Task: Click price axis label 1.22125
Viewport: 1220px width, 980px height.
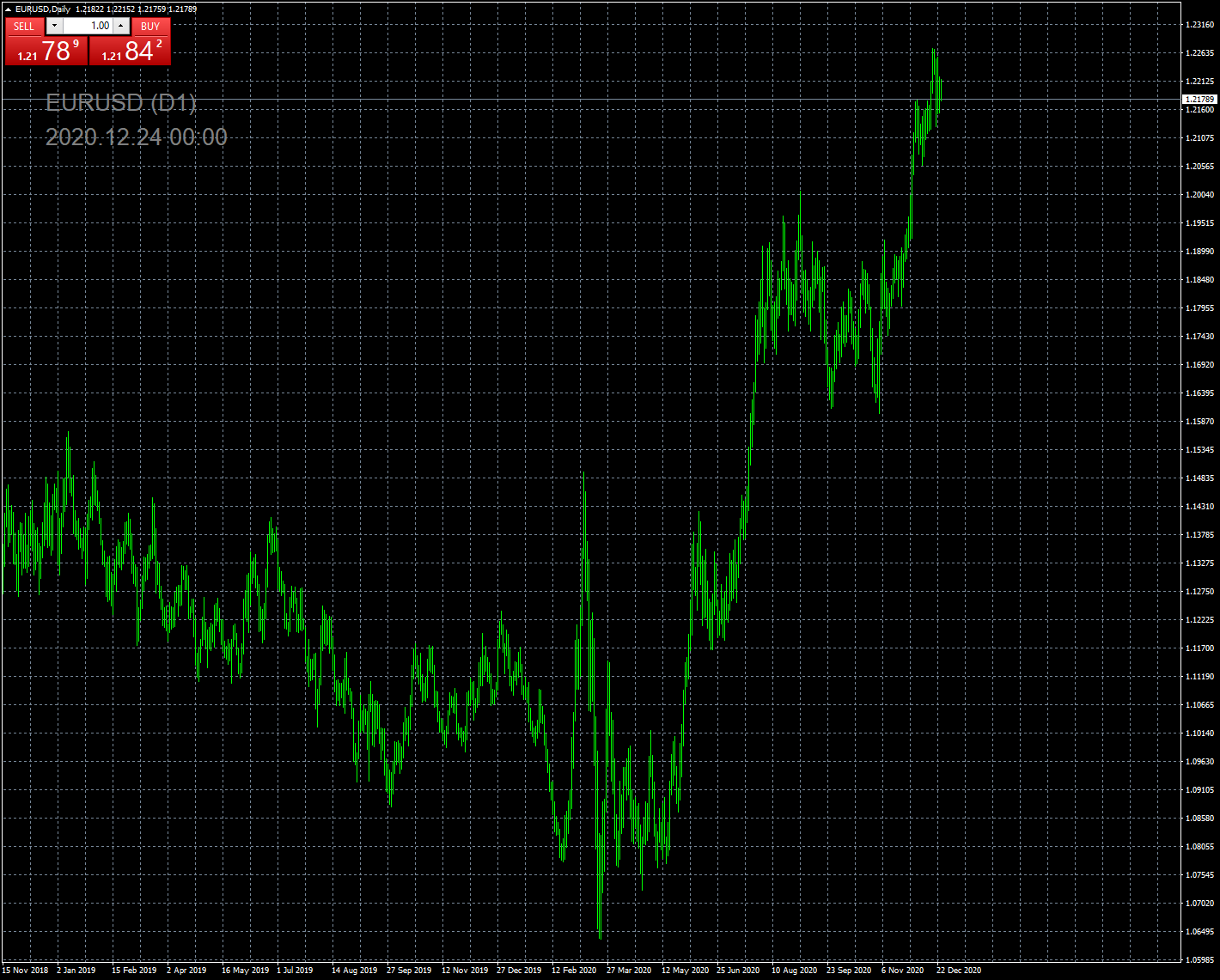Action: pos(1199,82)
